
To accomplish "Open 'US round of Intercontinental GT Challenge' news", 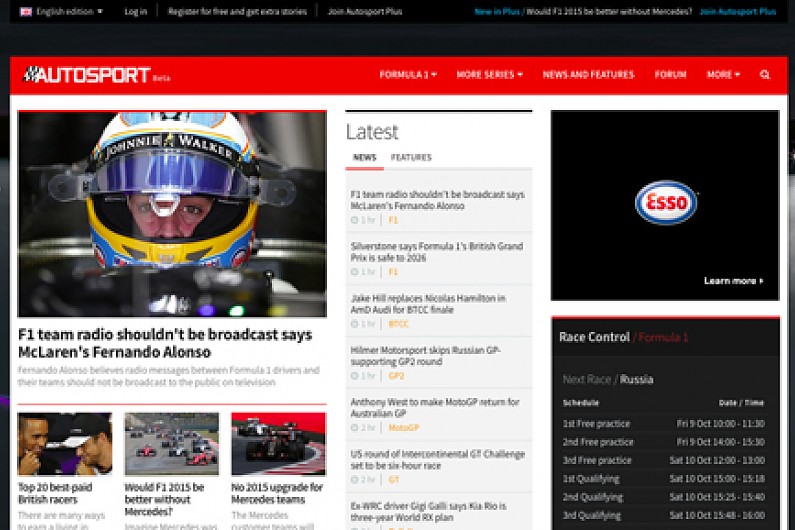I will tap(438, 460).
